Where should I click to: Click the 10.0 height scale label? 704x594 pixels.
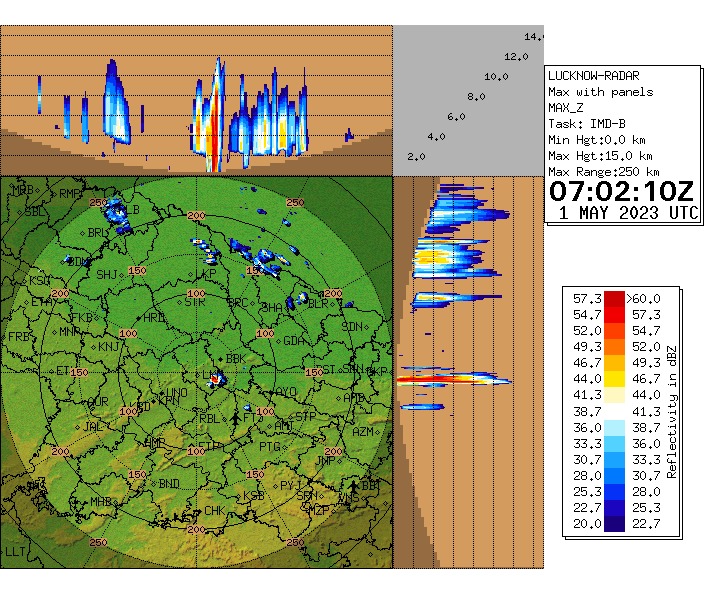(496, 77)
